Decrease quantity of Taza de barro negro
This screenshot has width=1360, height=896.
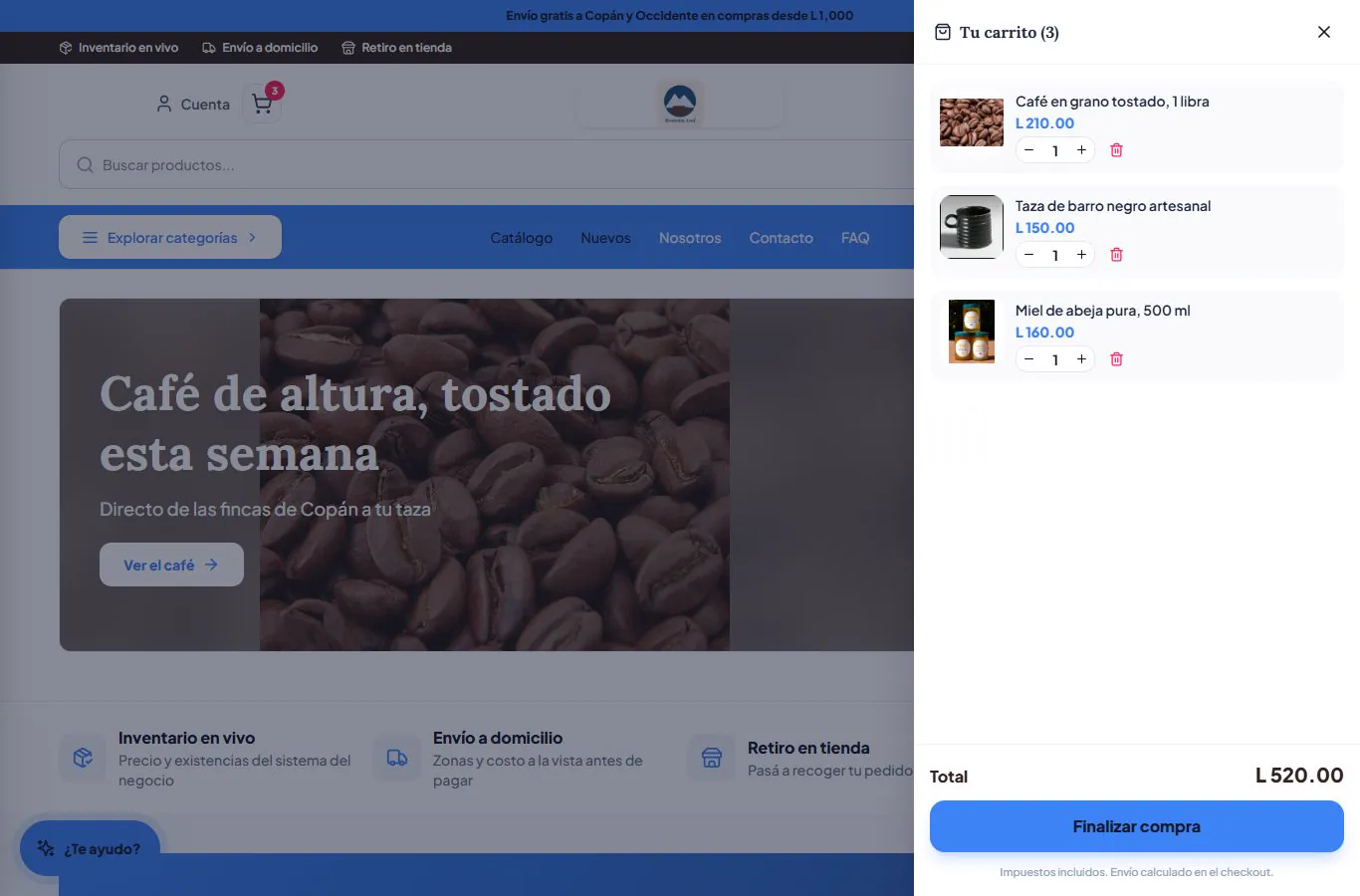coord(1029,255)
